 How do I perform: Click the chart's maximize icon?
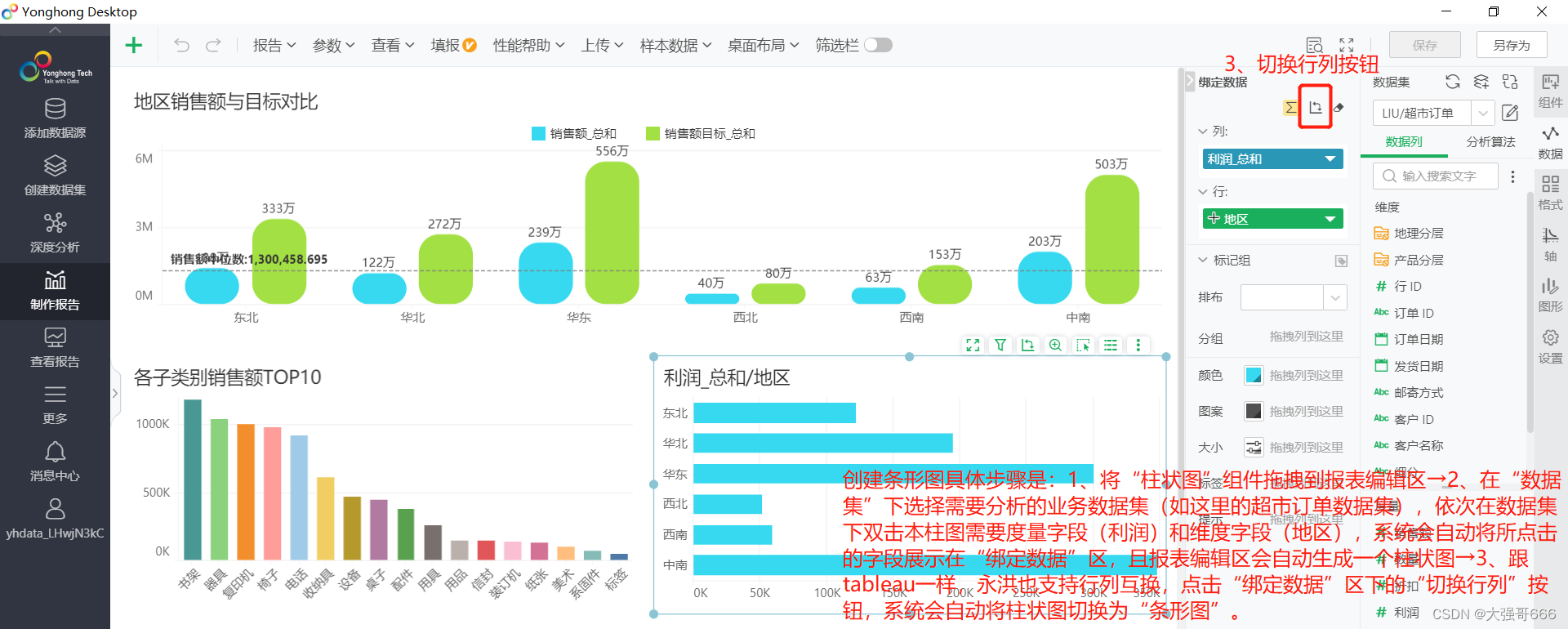point(973,346)
